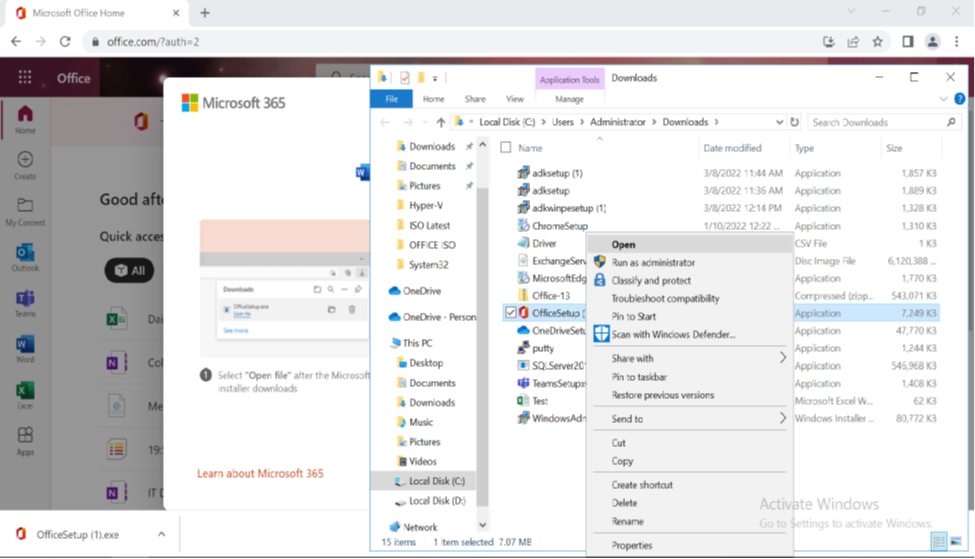Choose Open in context menu
This screenshot has height=559, width=975.
tap(690, 244)
